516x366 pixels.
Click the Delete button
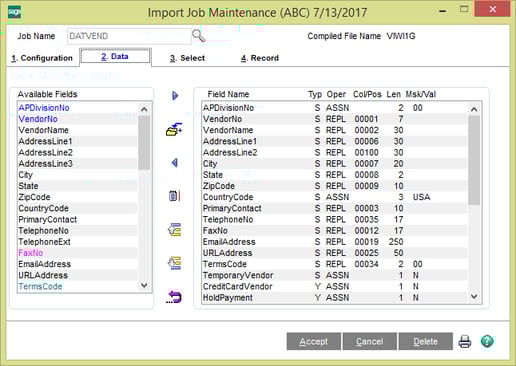pos(426,341)
